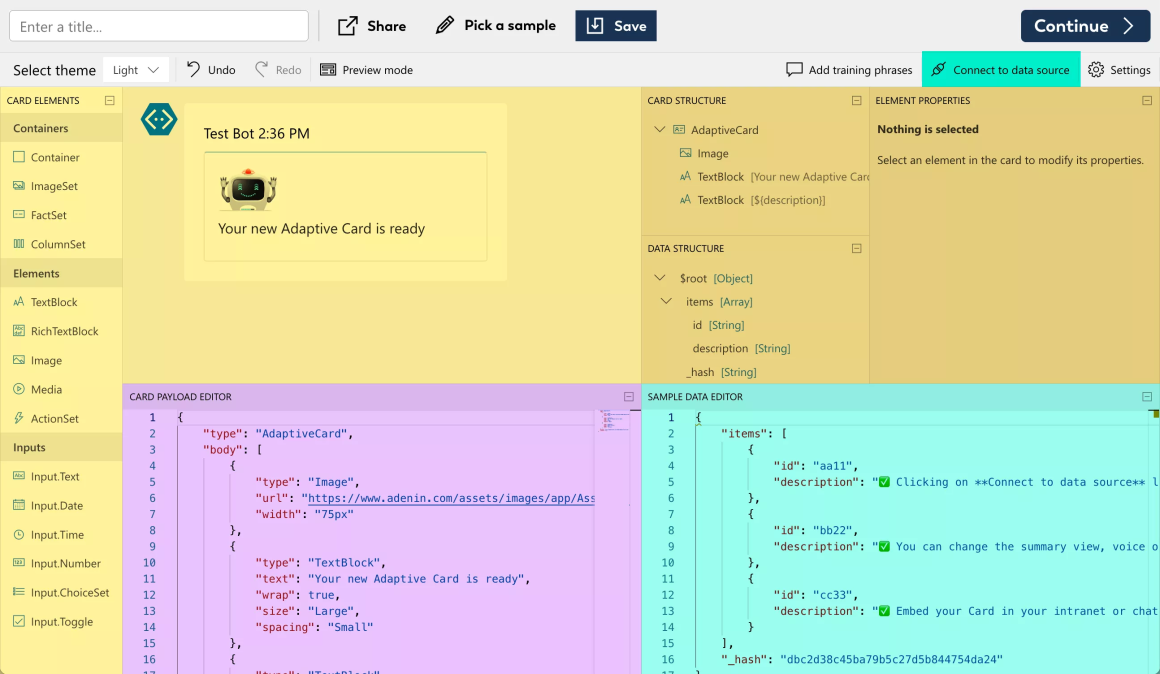The height and width of the screenshot is (674, 1160).
Task: Click Your new Adaptive Card is ready text
Action: (321, 229)
